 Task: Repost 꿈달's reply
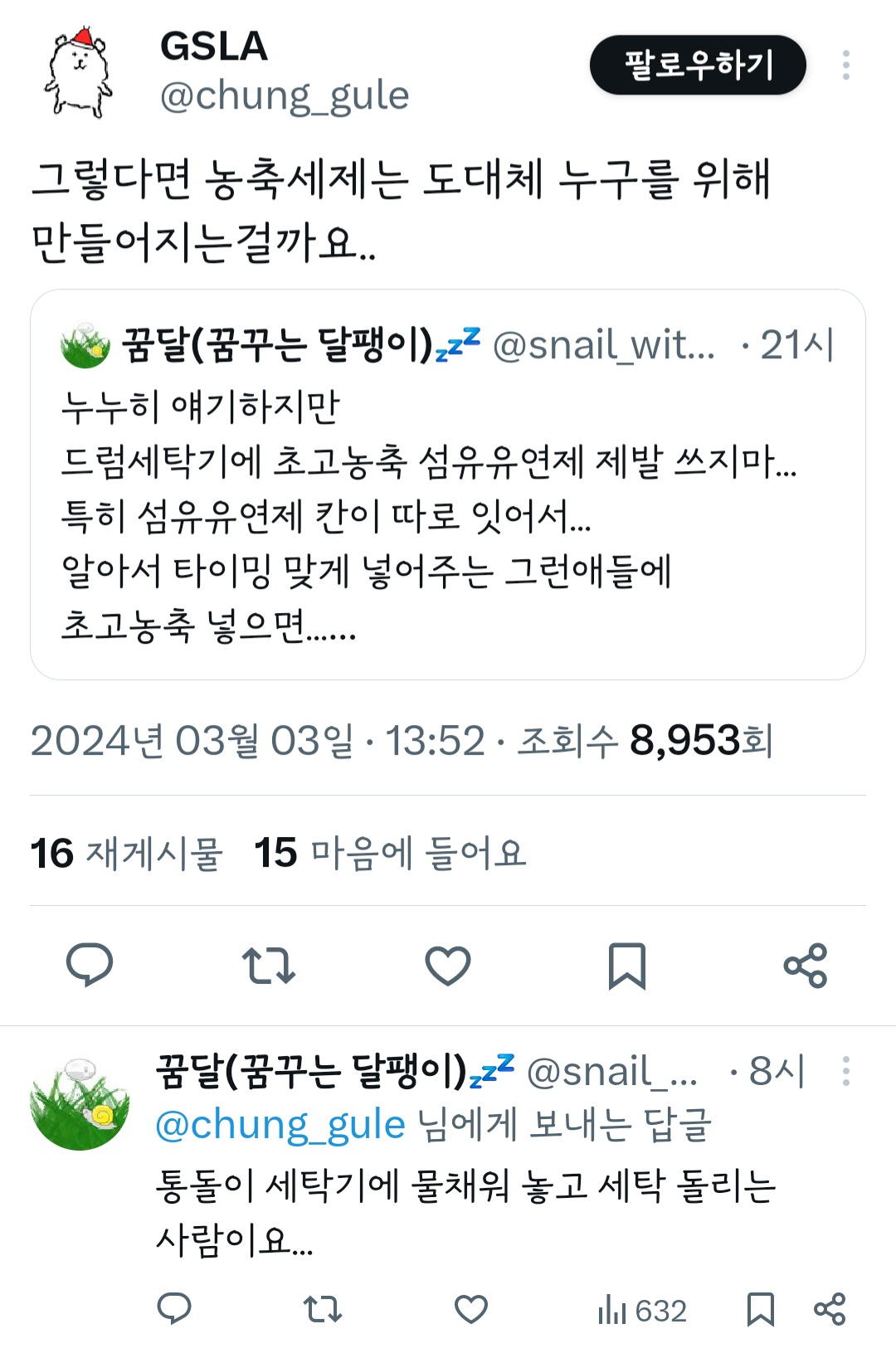pyautogui.click(x=322, y=1309)
